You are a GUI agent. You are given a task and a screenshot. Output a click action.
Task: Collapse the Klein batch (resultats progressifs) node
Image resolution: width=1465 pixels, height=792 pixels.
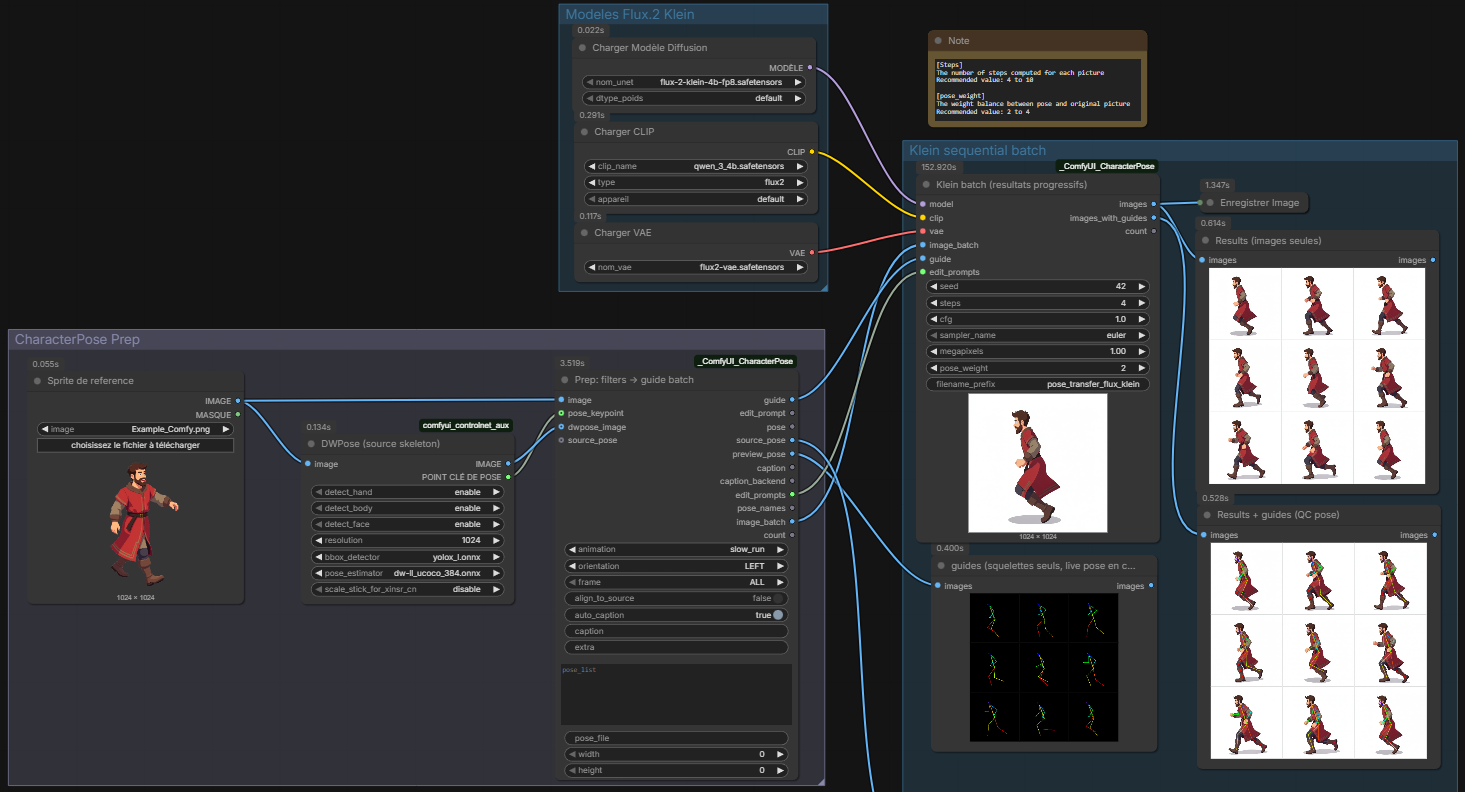pos(925,185)
